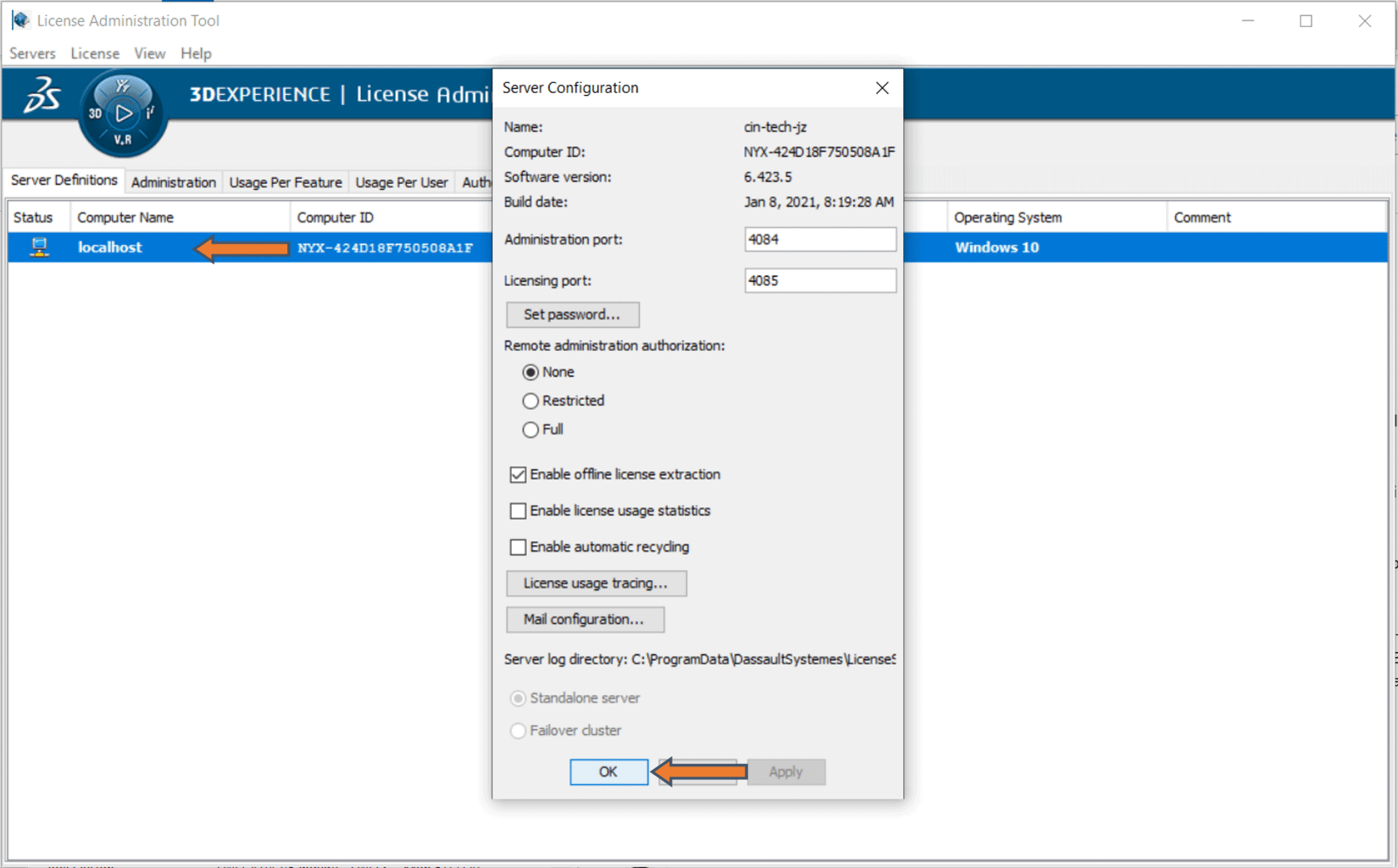Sort by Operating System column header
This screenshot has width=1398, height=868.
pyautogui.click(x=1056, y=218)
